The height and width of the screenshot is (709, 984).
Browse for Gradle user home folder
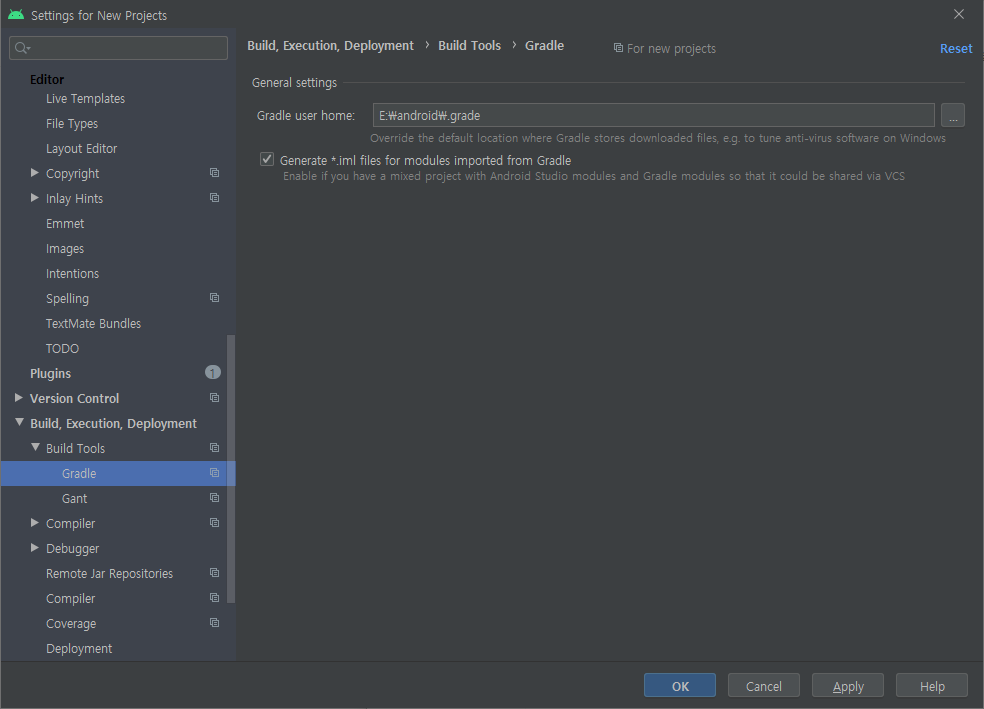(x=953, y=115)
